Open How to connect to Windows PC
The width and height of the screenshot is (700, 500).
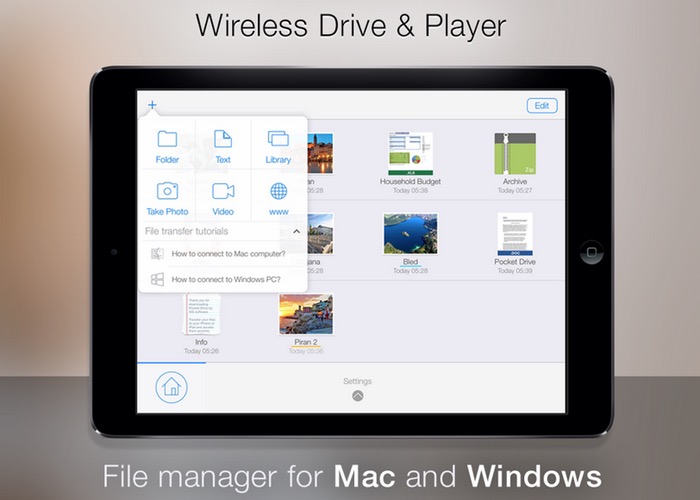223,279
